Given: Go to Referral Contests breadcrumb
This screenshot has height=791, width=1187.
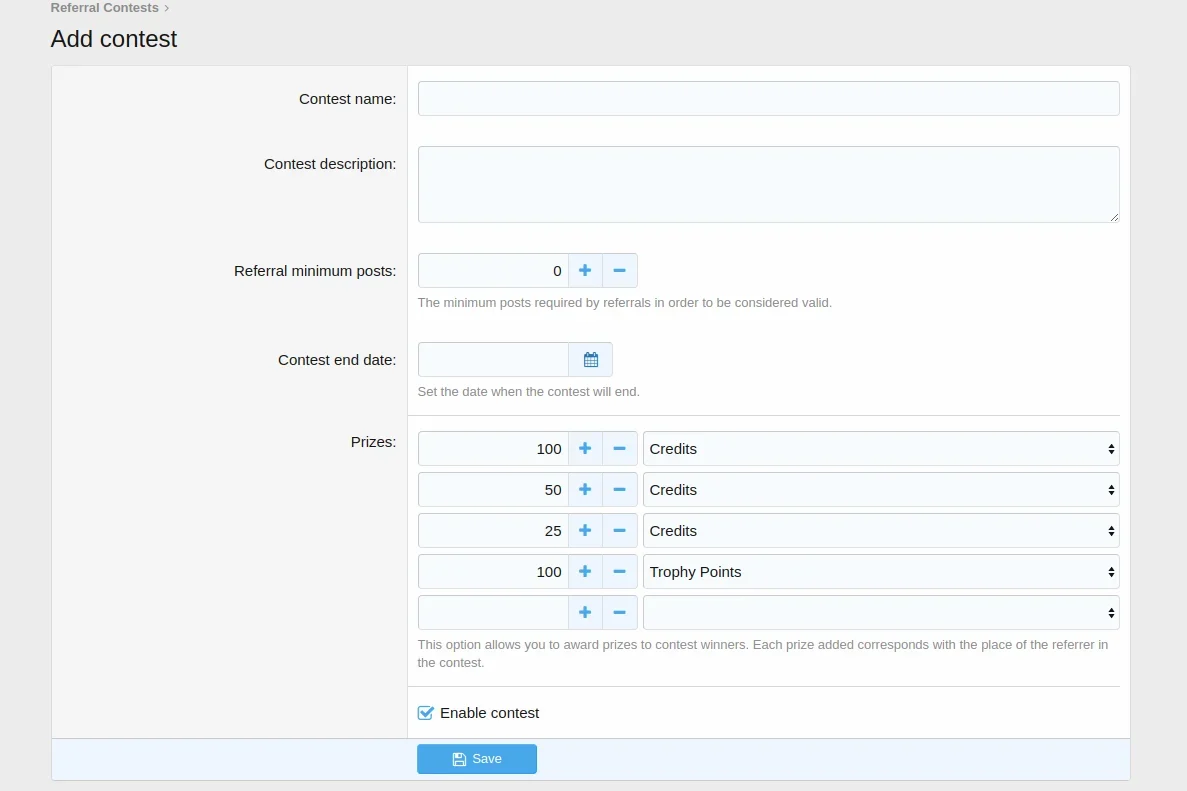Looking at the screenshot, I should (105, 8).
